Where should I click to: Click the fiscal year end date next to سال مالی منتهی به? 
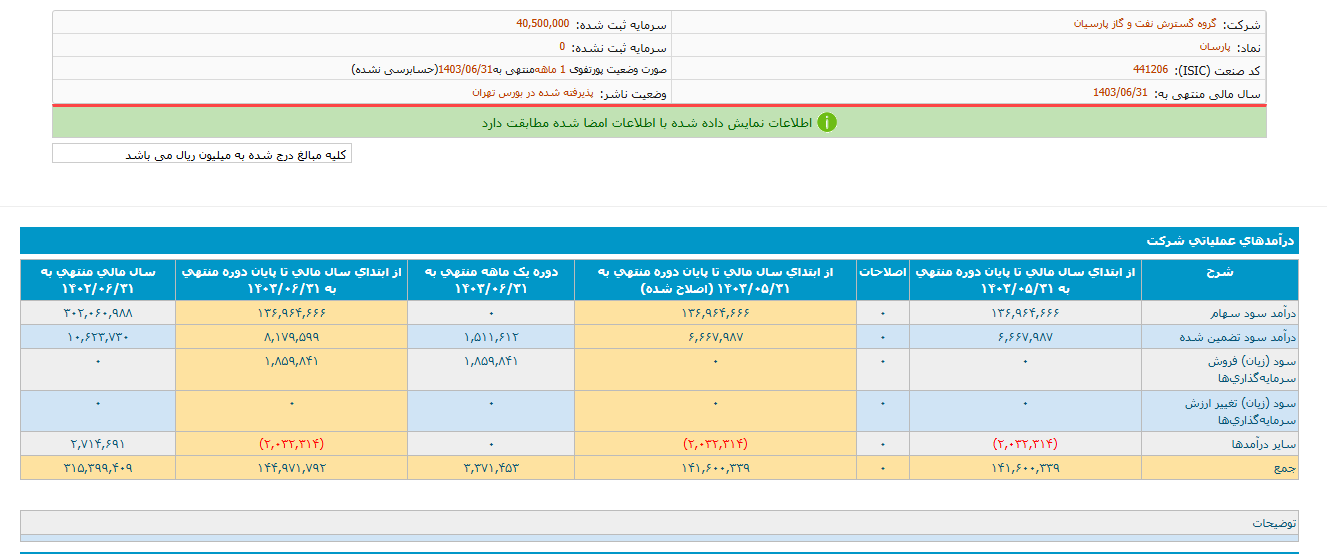(1119, 92)
